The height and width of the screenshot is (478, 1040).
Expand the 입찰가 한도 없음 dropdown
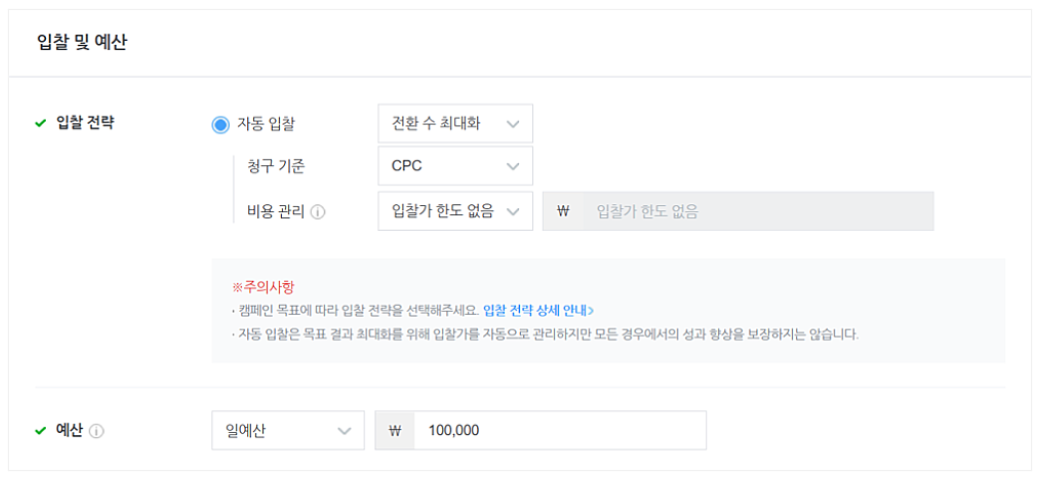point(456,211)
